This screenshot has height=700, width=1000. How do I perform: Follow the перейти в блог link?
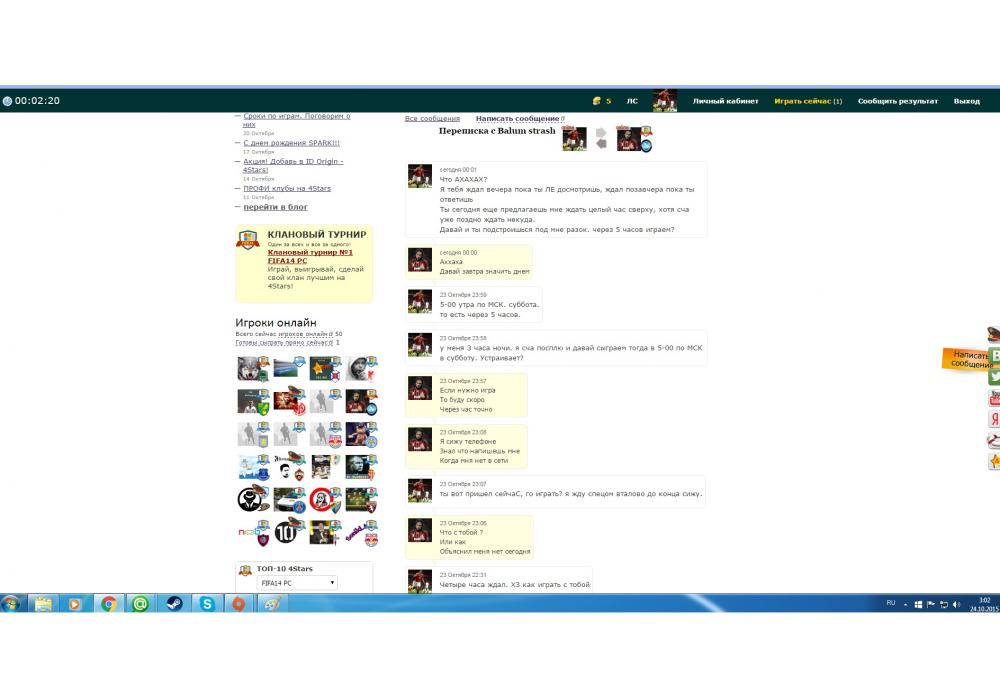coord(275,207)
